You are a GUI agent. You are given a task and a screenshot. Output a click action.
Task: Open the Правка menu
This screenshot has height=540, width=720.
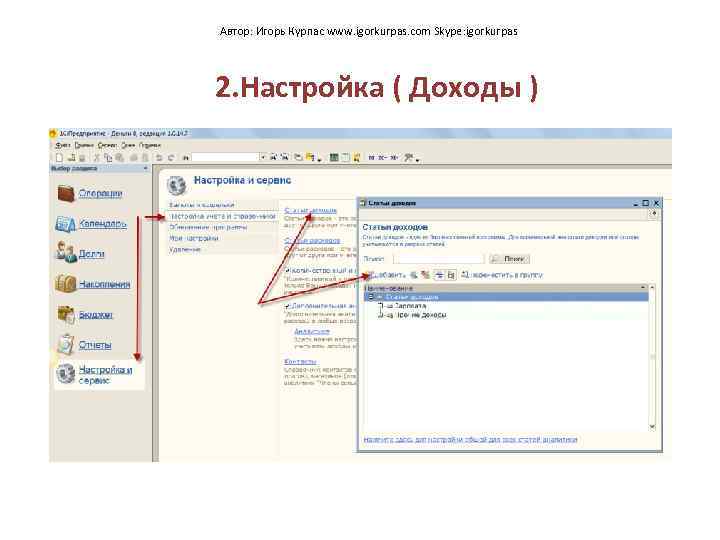(84, 145)
